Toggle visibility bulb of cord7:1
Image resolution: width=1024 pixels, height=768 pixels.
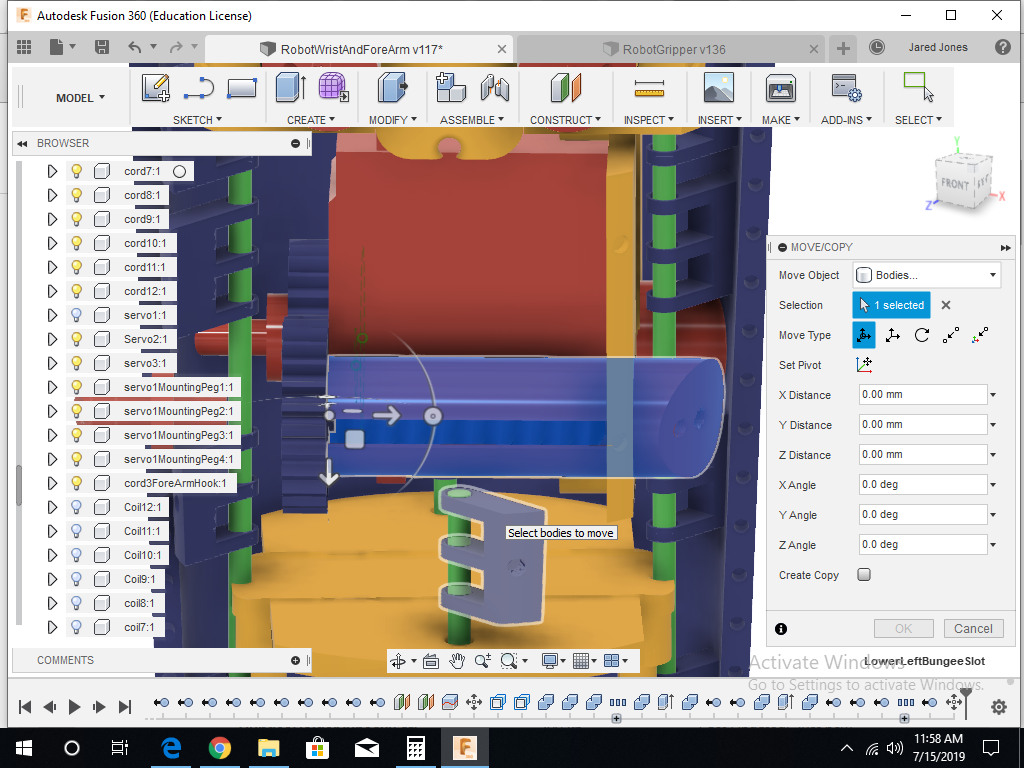(x=76, y=171)
